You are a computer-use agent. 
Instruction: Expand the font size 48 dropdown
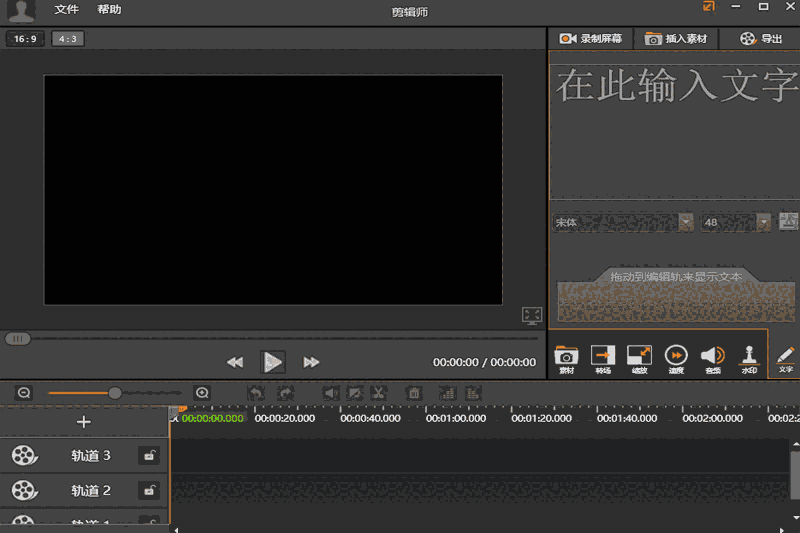(x=764, y=222)
